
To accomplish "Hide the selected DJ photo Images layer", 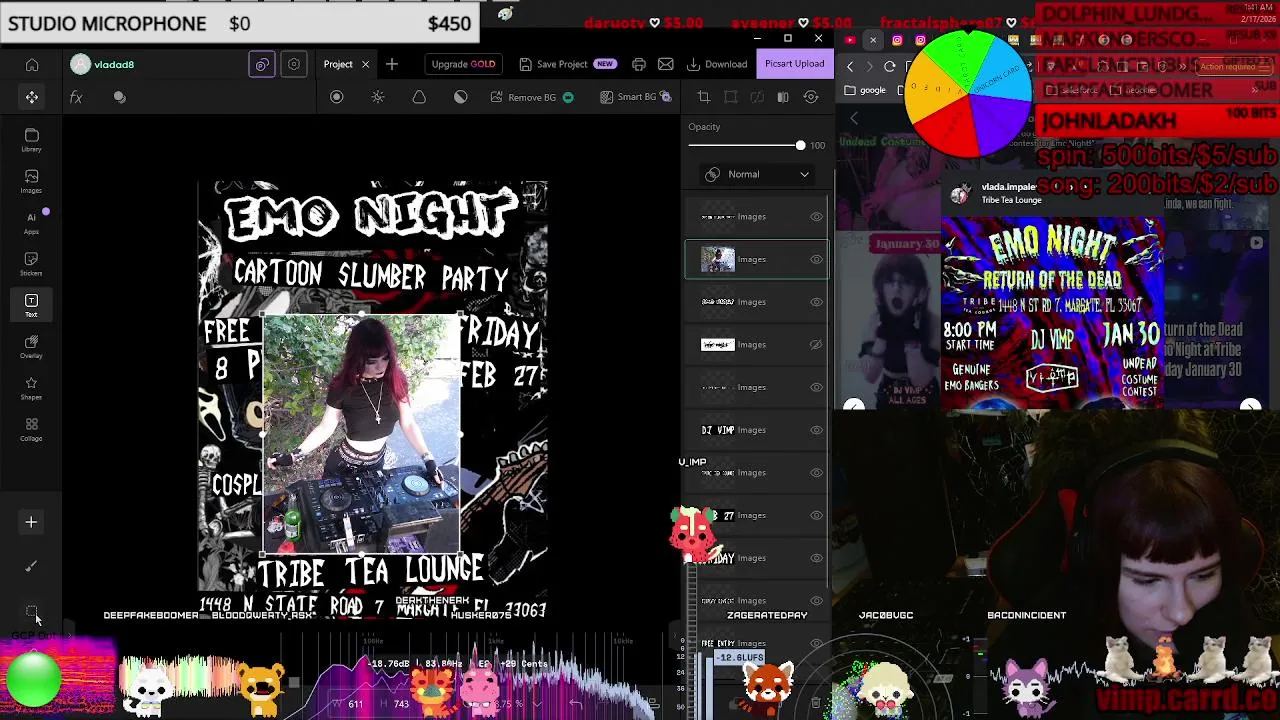I will (816, 259).
